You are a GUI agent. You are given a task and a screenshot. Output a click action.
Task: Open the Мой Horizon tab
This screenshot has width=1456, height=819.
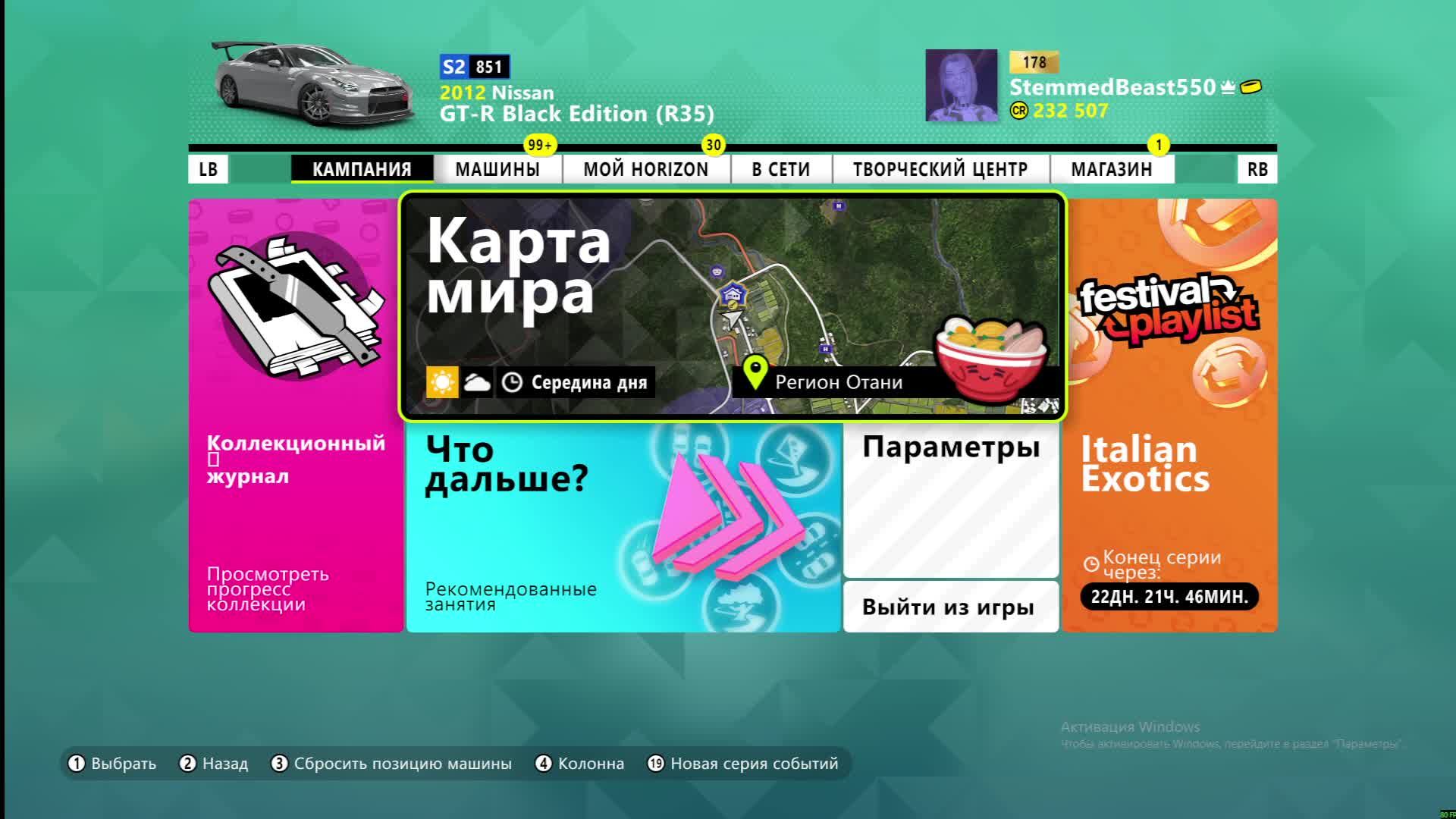pyautogui.click(x=646, y=169)
